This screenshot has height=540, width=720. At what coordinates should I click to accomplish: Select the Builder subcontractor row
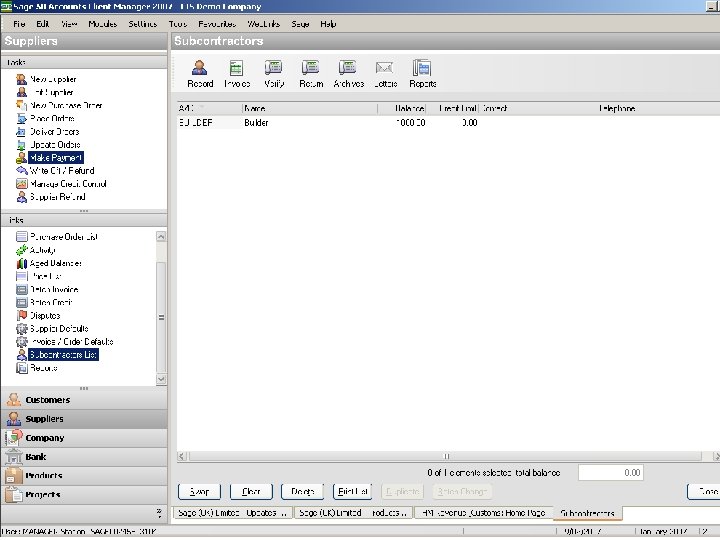pos(448,123)
